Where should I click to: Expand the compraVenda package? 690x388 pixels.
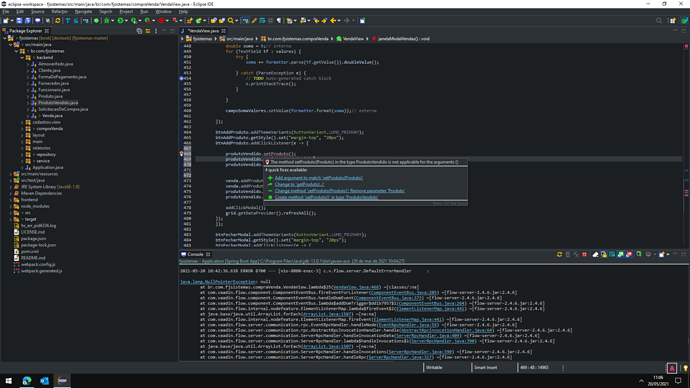22,129
